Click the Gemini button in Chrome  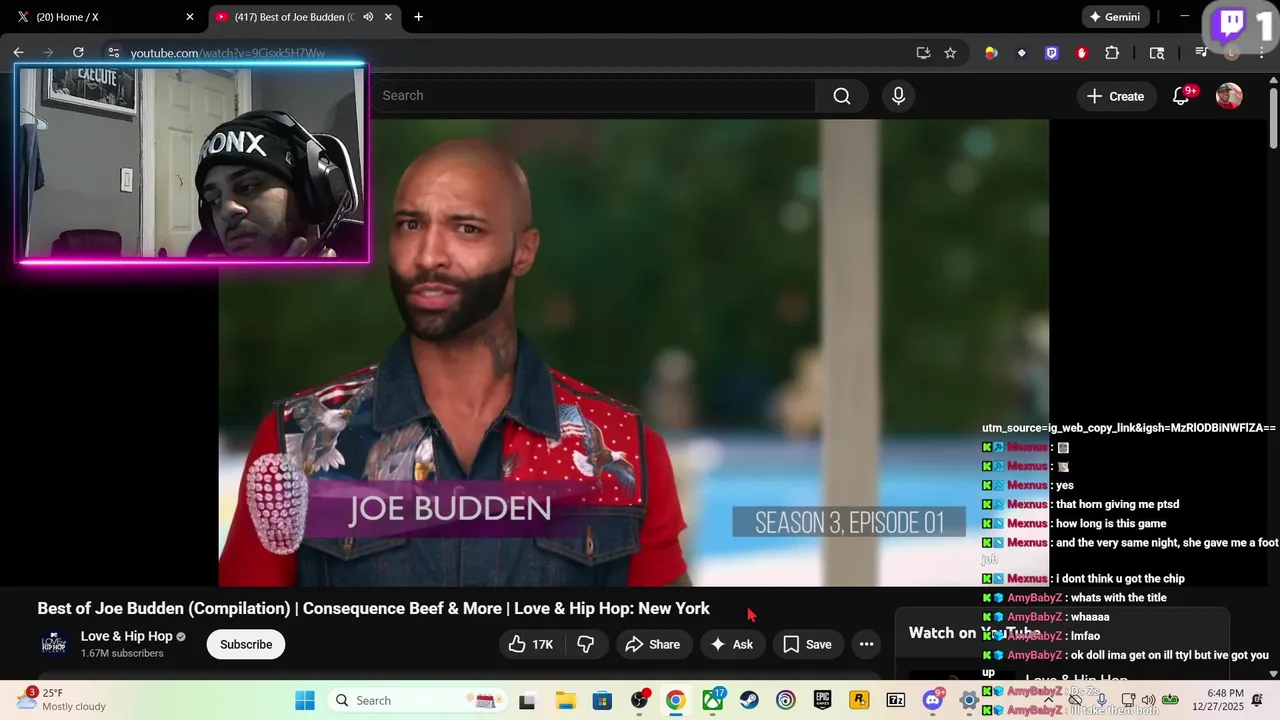click(x=1115, y=17)
